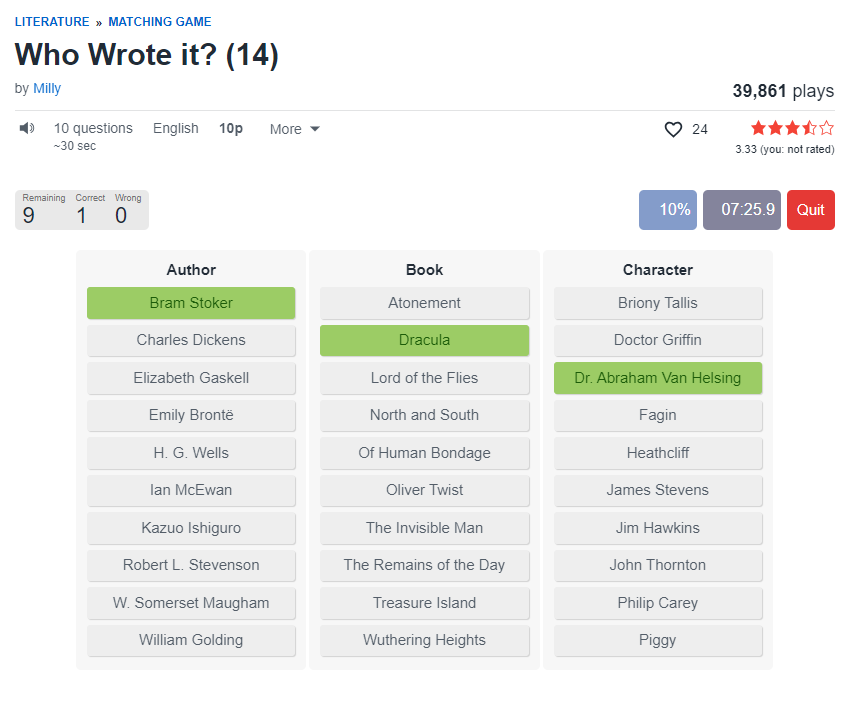Click the first rating star

758,128
